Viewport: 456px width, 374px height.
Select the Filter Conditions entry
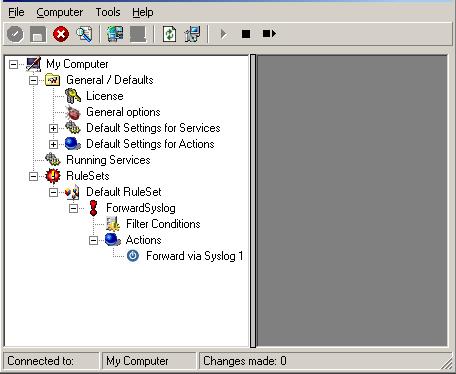pos(163,224)
